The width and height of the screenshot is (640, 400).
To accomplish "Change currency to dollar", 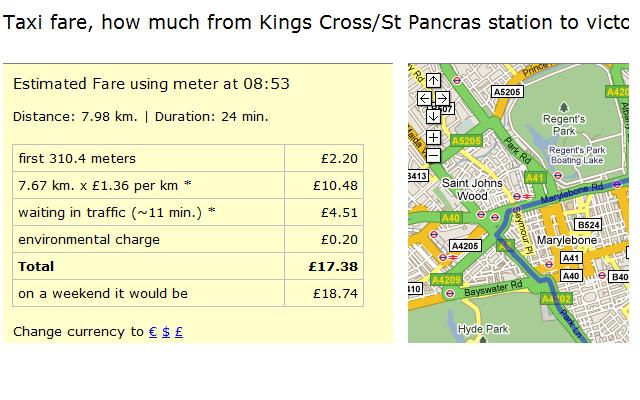I will [166, 332].
